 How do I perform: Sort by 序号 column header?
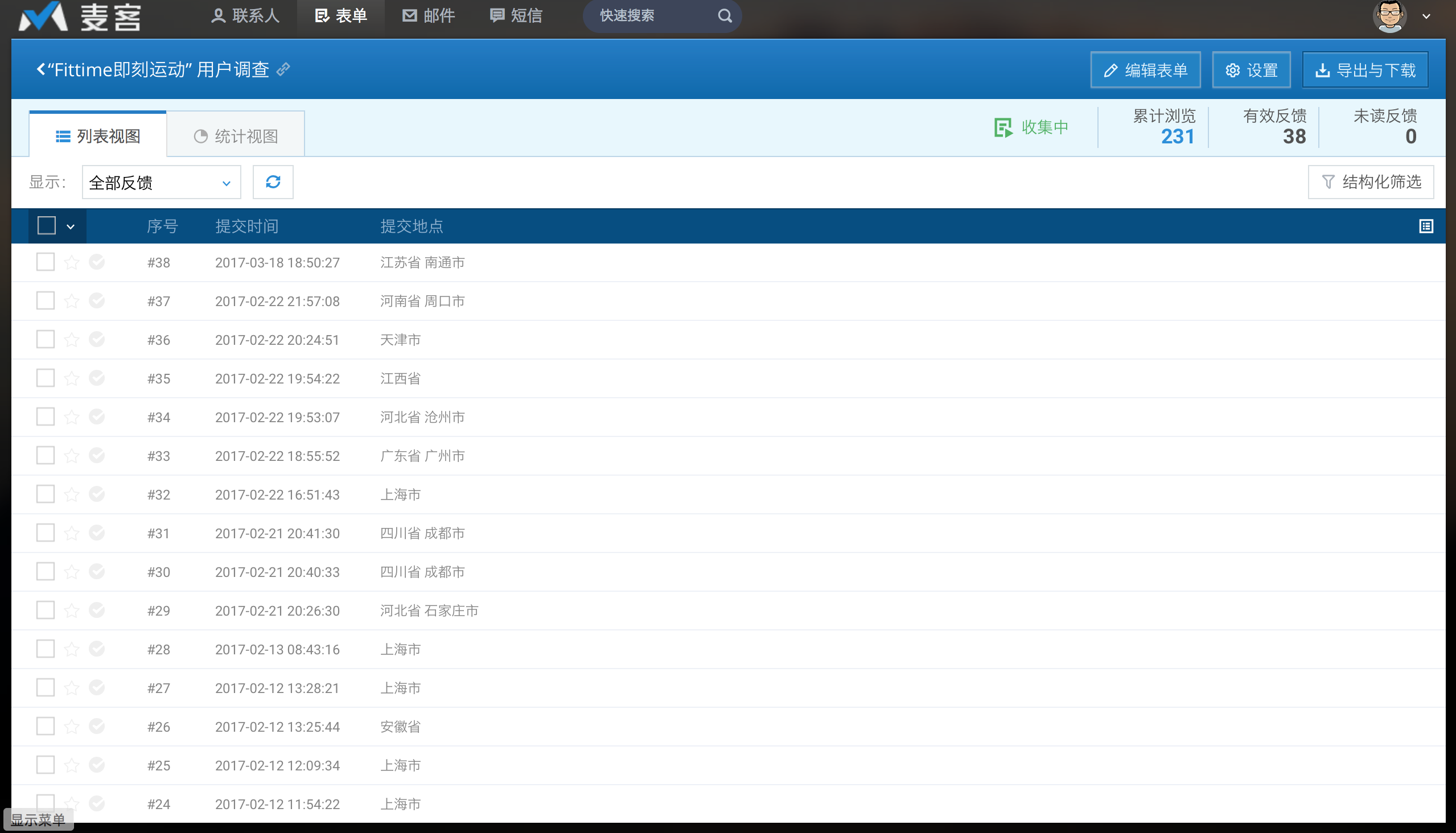point(163,226)
